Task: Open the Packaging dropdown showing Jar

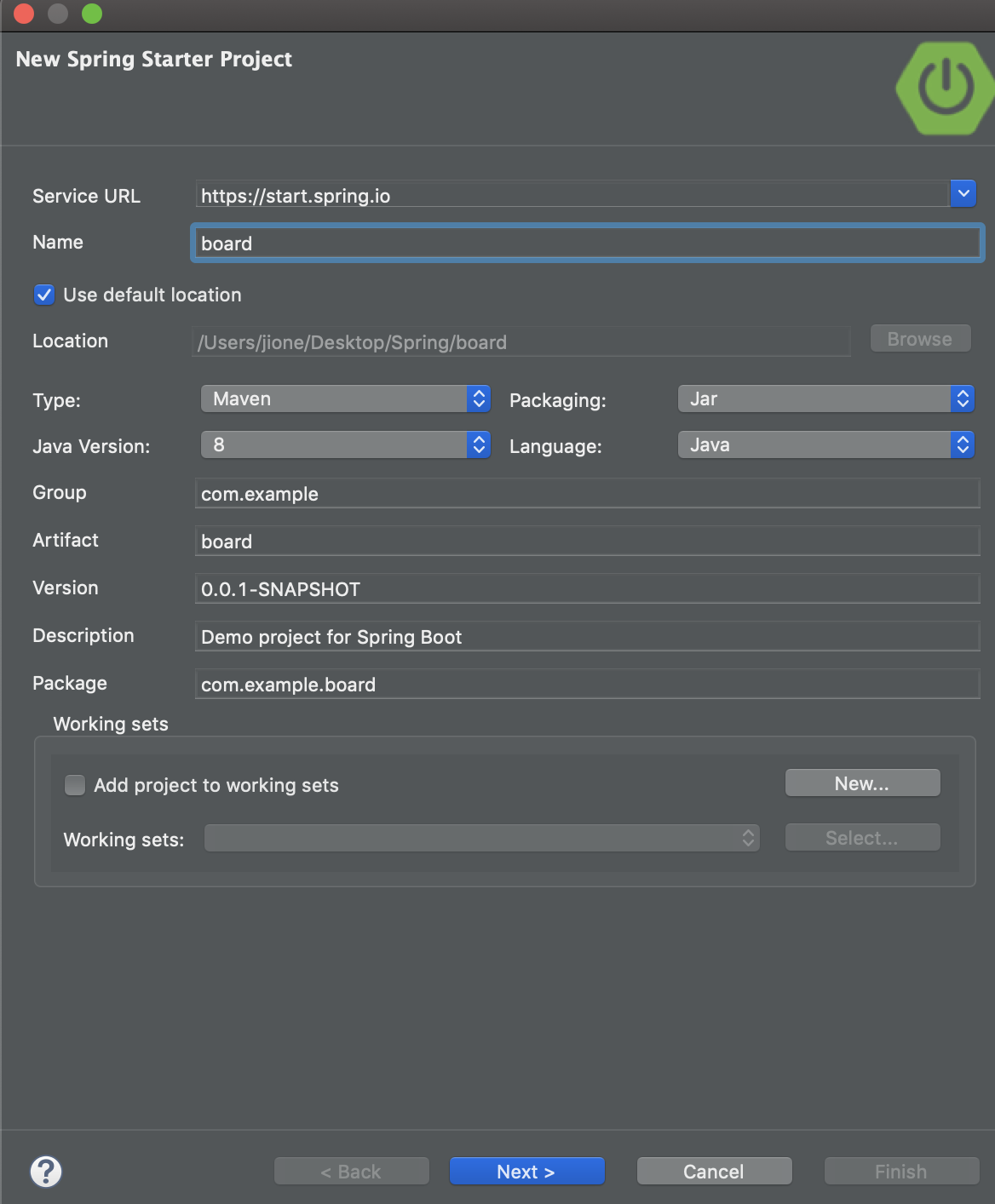Action: pyautogui.click(x=826, y=398)
